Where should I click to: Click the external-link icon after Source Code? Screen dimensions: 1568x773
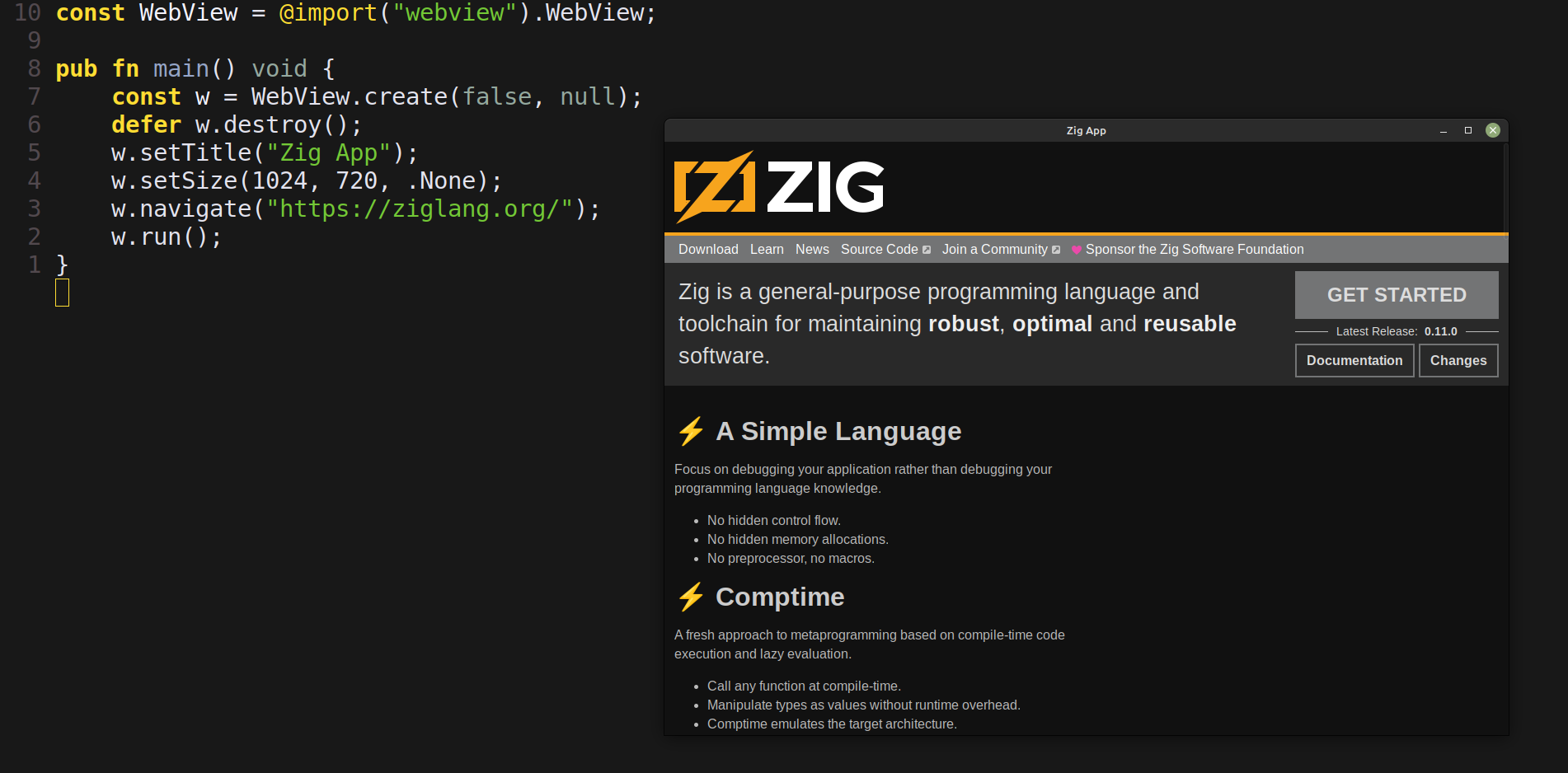927,250
